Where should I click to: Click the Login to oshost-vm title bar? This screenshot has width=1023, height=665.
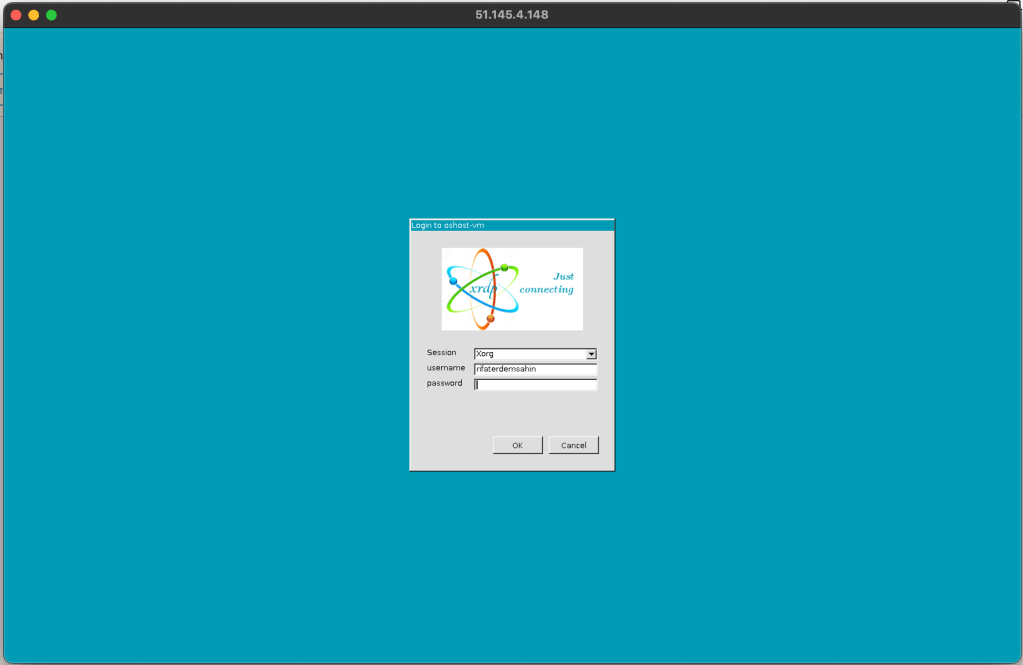[512, 225]
